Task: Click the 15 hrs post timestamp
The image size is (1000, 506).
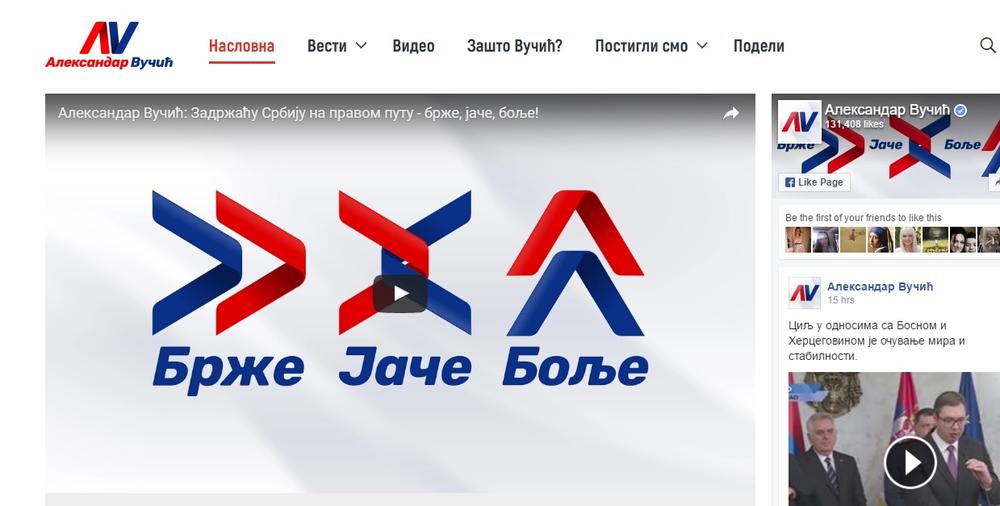Action: click(x=840, y=300)
